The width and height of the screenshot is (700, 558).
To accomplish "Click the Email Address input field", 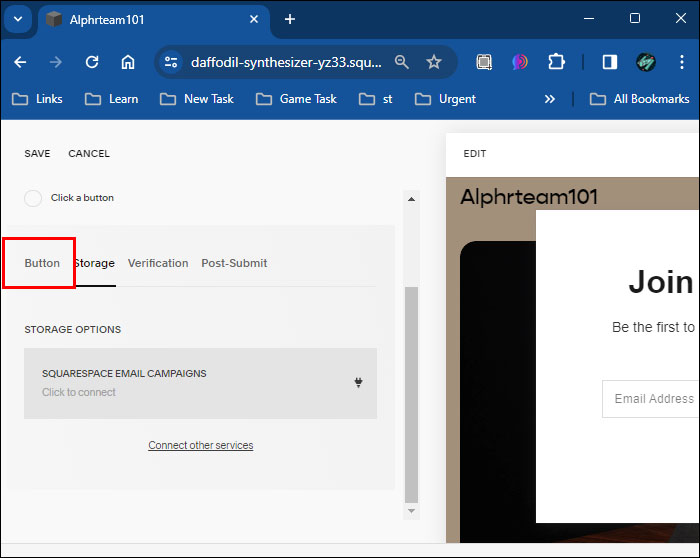I will (x=650, y=398).
